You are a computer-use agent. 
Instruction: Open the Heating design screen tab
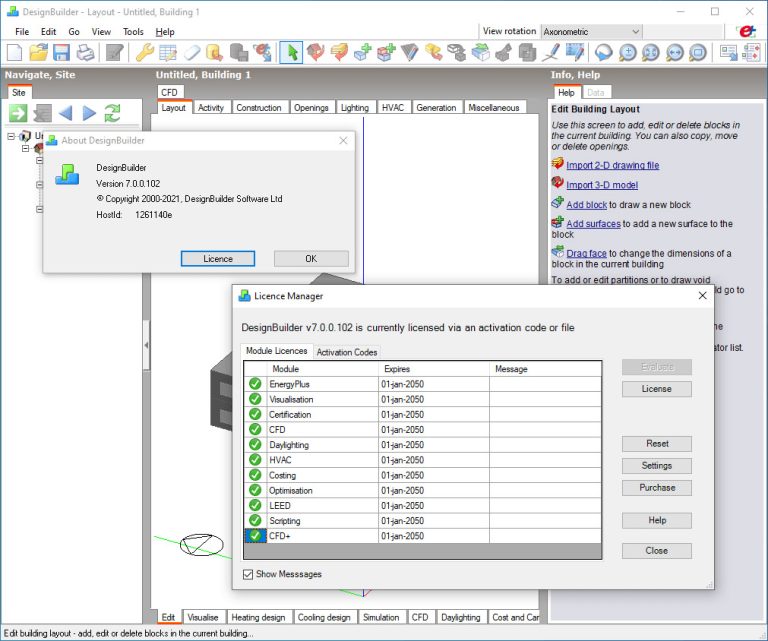[x=258, y=617]
